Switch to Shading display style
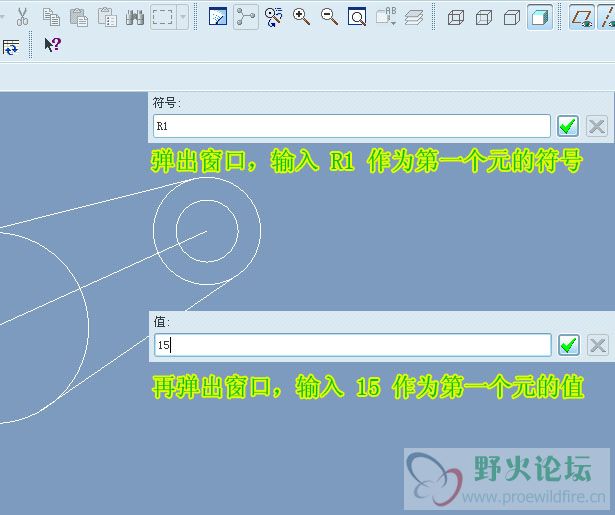This screenshot has height=515, width=615. point(540,17)
